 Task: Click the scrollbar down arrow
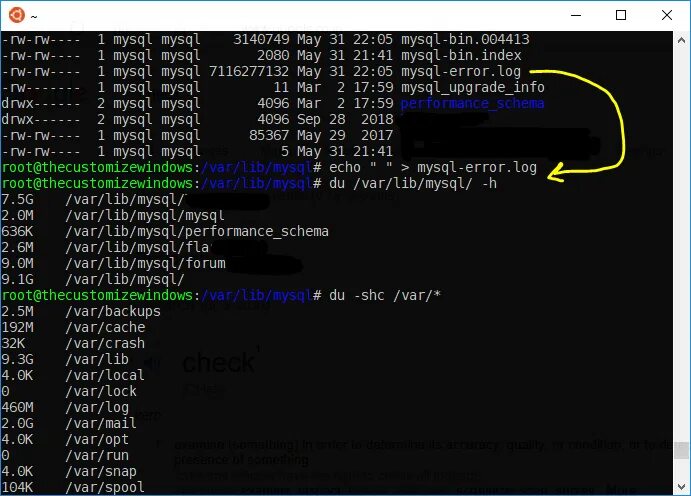[681, 487]
